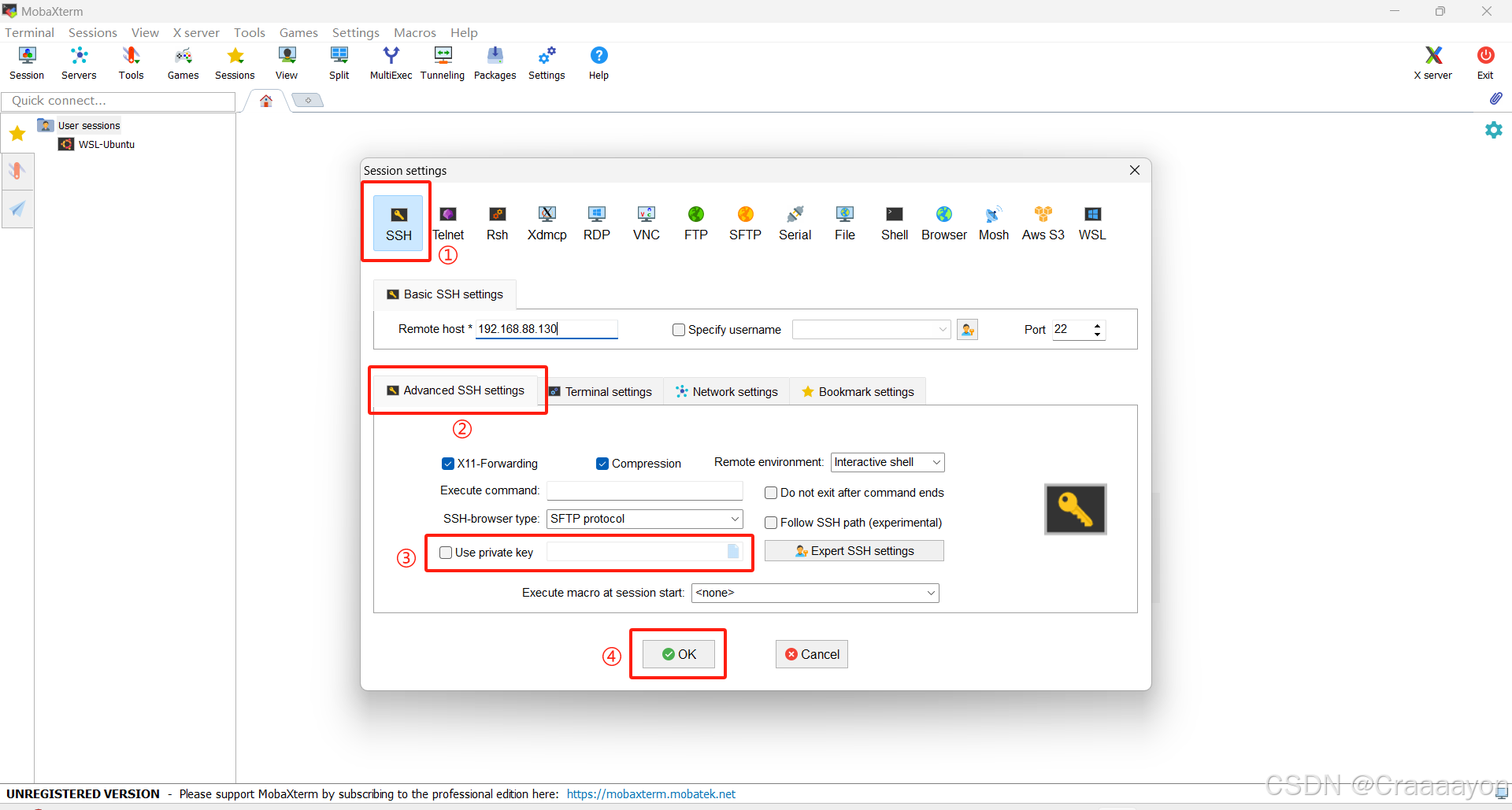Image resolution: width=1512 pixels, height=810 pixels.
Task: Open the username dropdown list
Action: [x=943, y=330]
